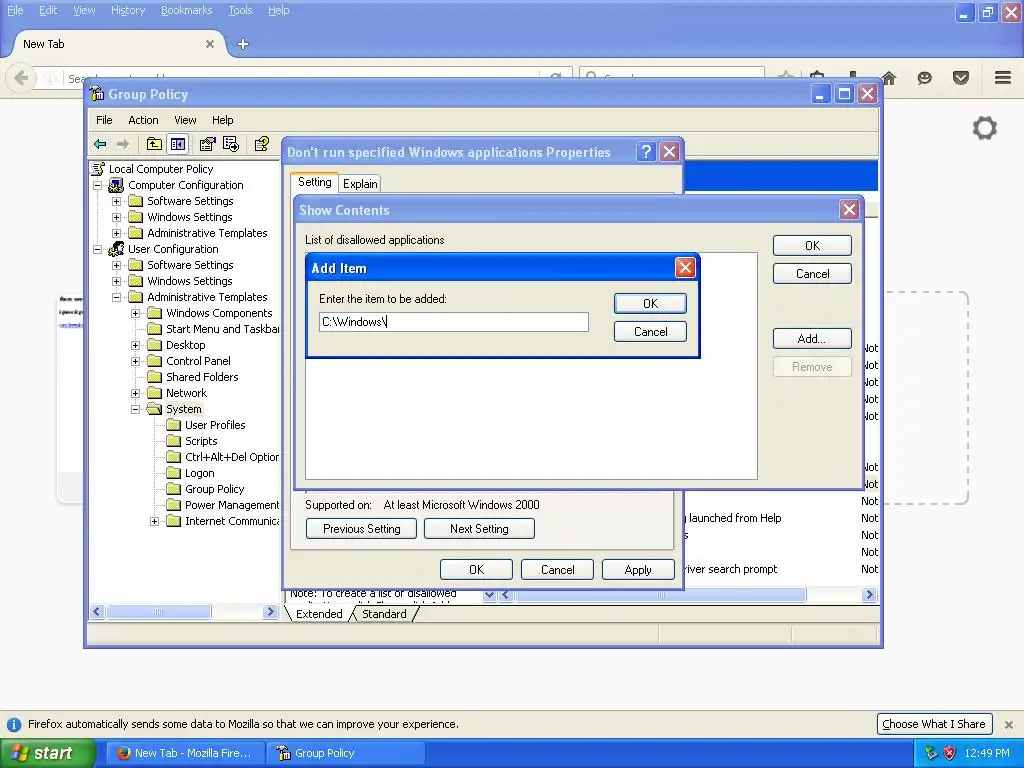
Task: Open a new Firefox tab with plus icon
Action: (x=243, y=44)
